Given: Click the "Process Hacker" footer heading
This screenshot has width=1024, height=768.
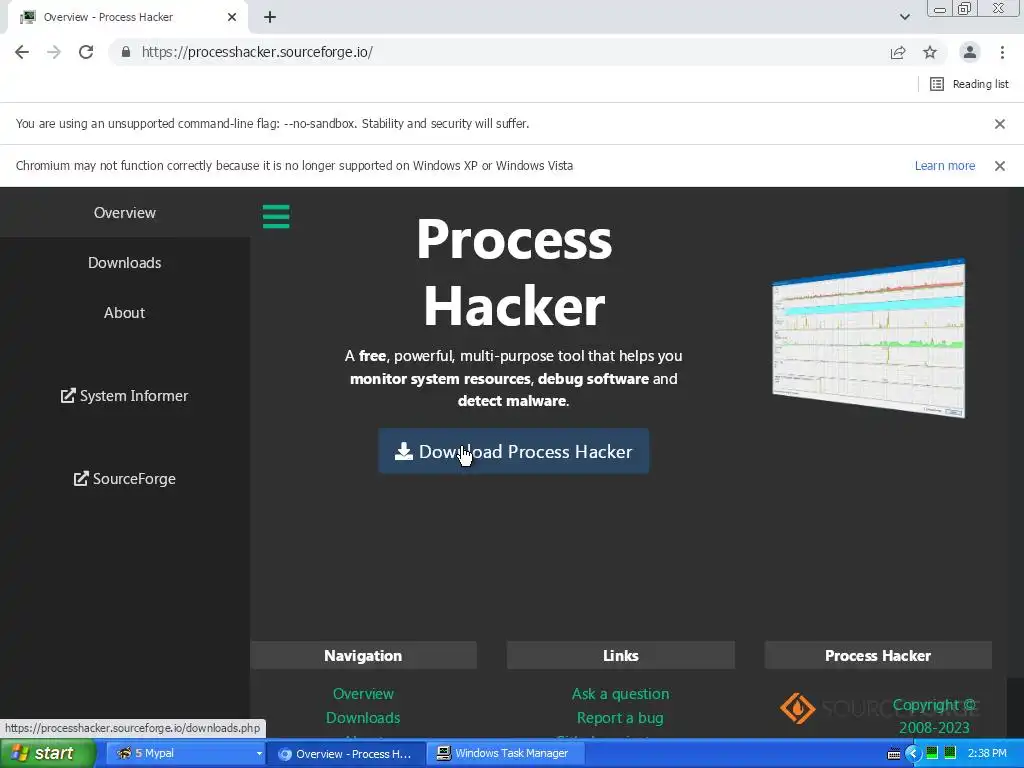Looking at the screenshot, I should [878, 656].
